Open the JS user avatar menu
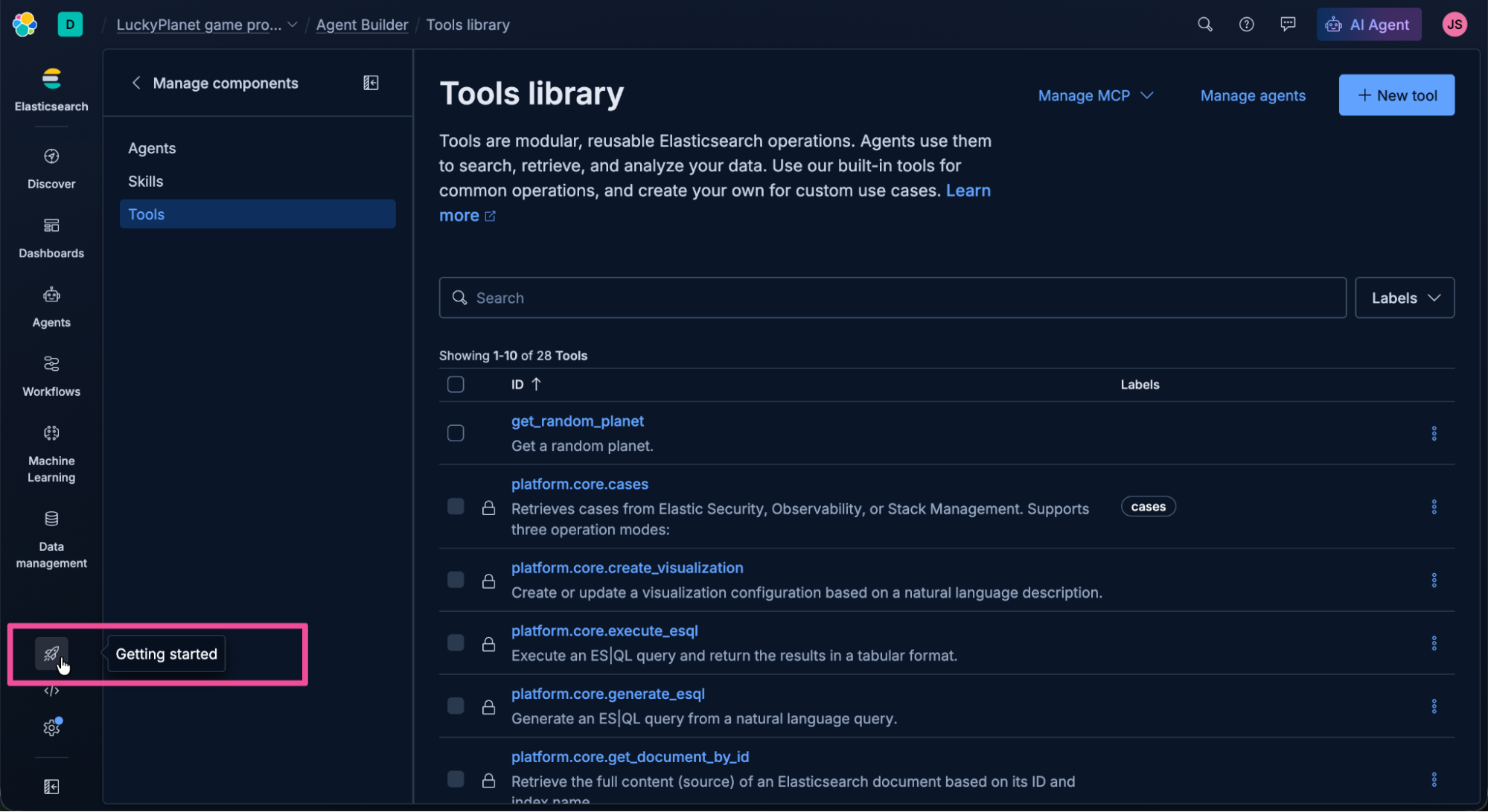The width and height of the screenshot is (1488, 812). pyautogui.click(x=1455, y=25)
